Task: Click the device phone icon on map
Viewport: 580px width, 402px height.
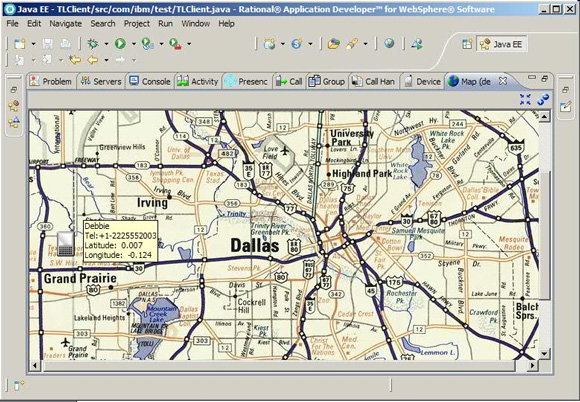Action: tap(66, 244)
